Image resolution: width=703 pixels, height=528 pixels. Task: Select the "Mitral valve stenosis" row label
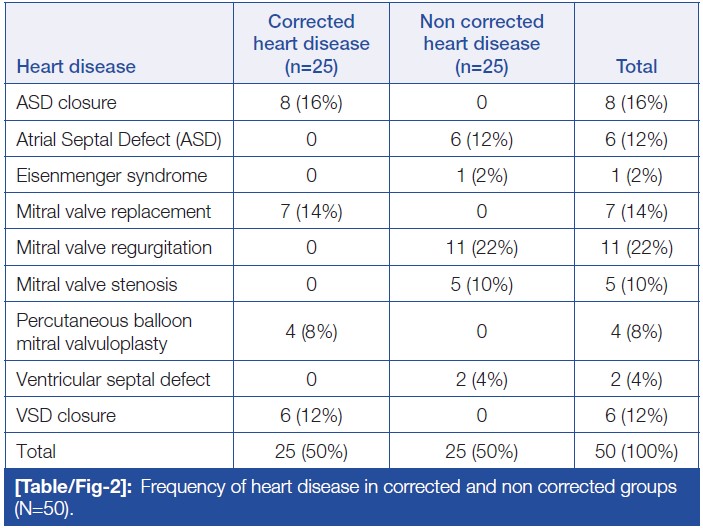coord(97,284)
